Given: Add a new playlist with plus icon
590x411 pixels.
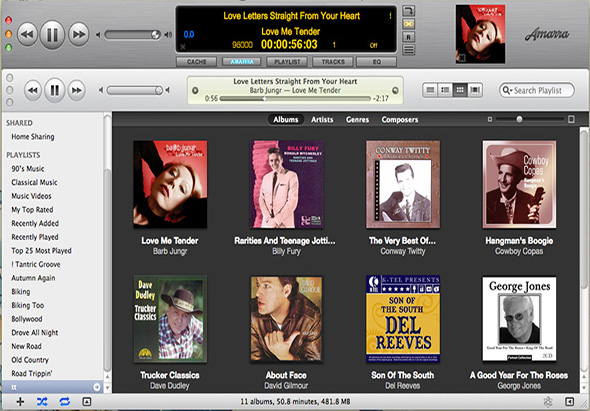Looking at the screenshot, I should point(20,402).
